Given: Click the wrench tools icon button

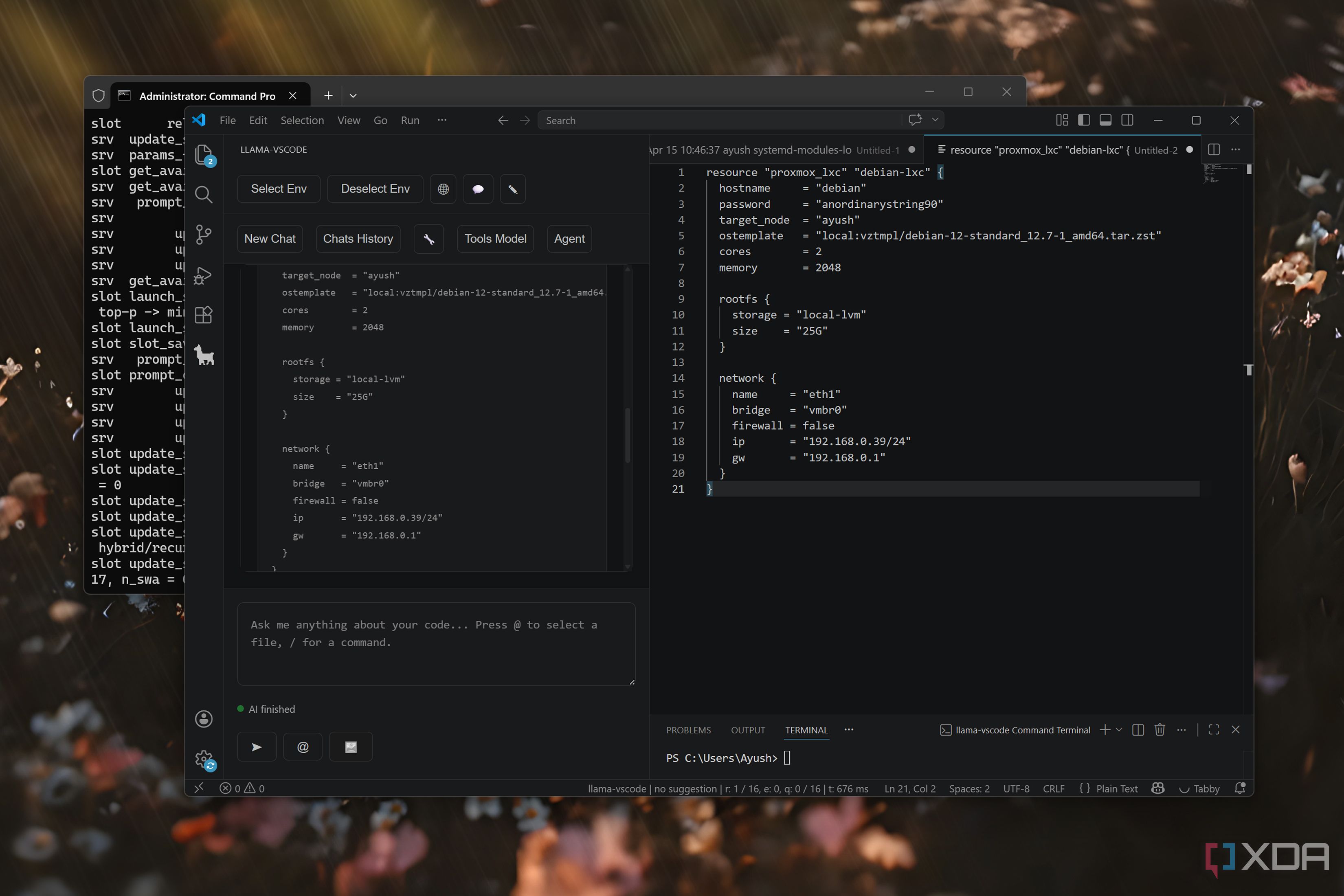Looking at the screenshot, I should coord(428,239).
